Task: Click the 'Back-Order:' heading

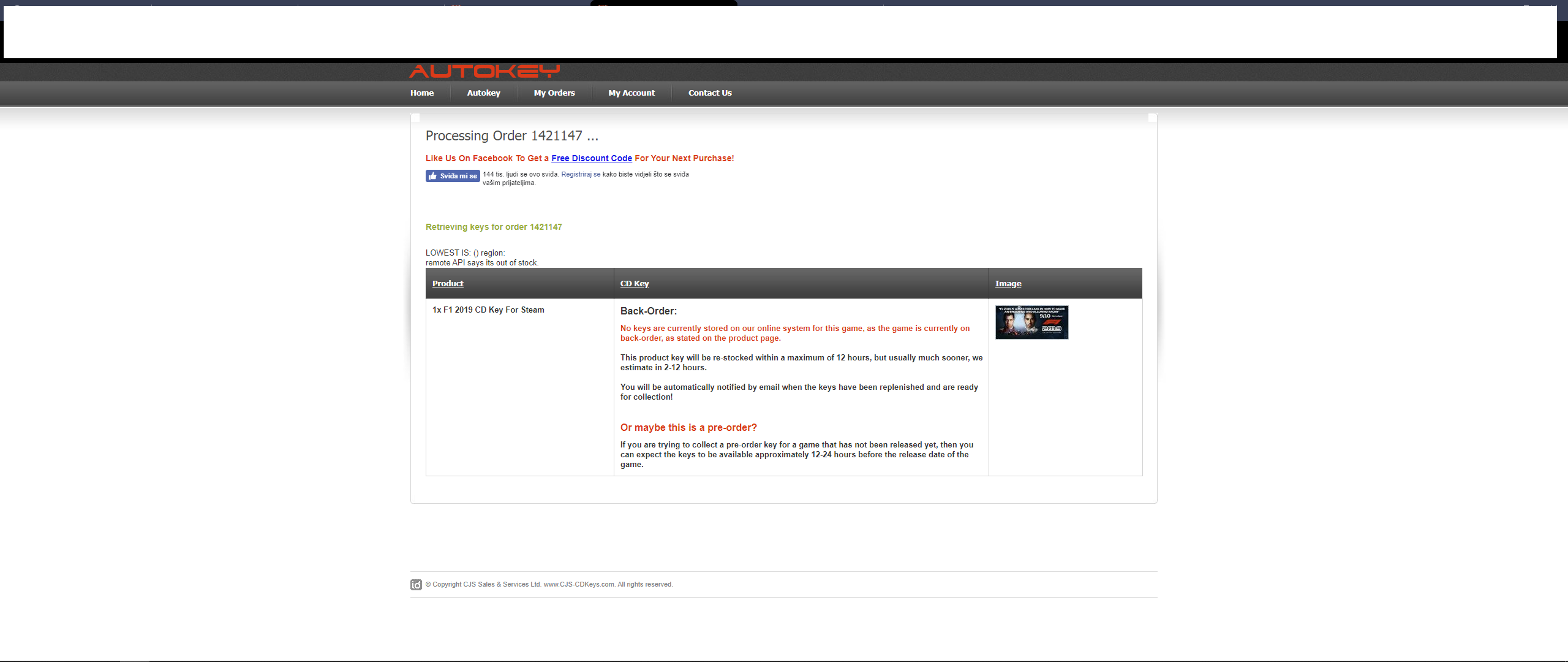Action: 649,311
